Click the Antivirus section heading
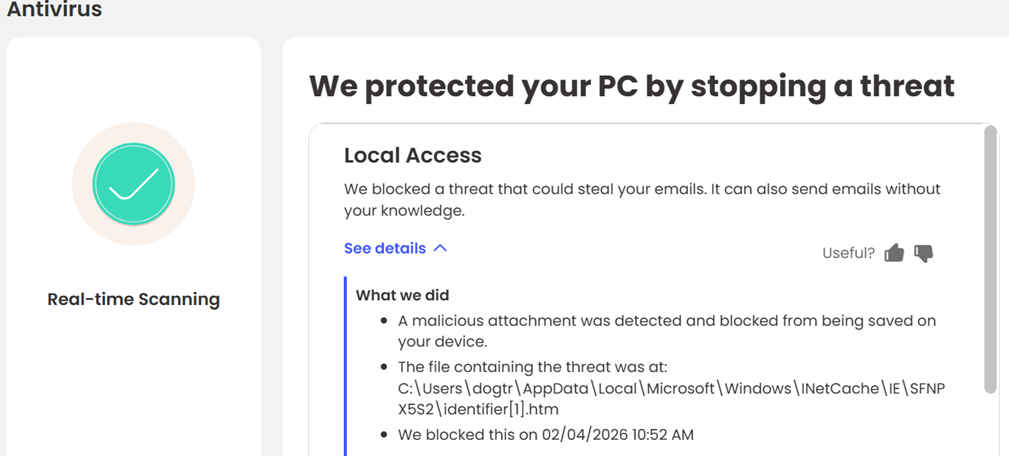 coord(55,10)
